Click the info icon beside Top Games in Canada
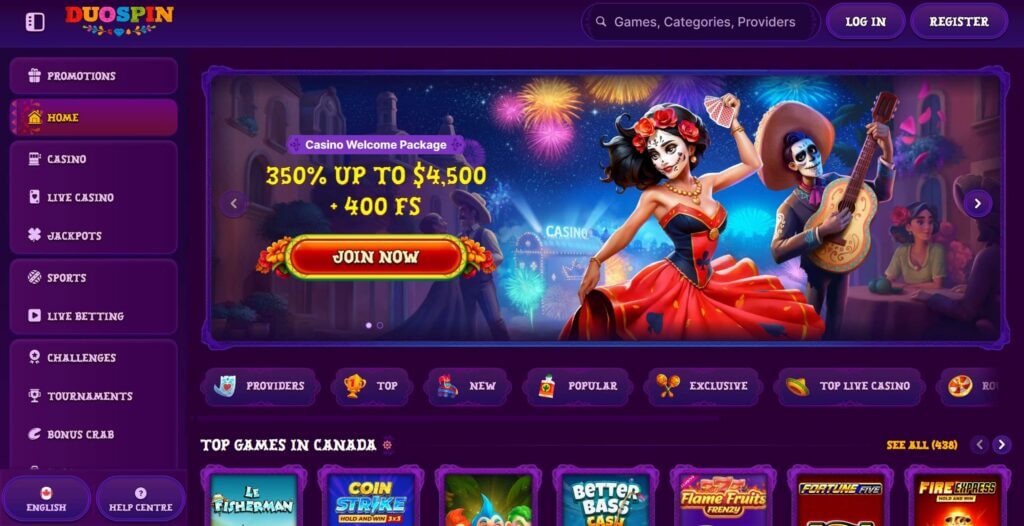1024x526 pixels. point(388,445)
